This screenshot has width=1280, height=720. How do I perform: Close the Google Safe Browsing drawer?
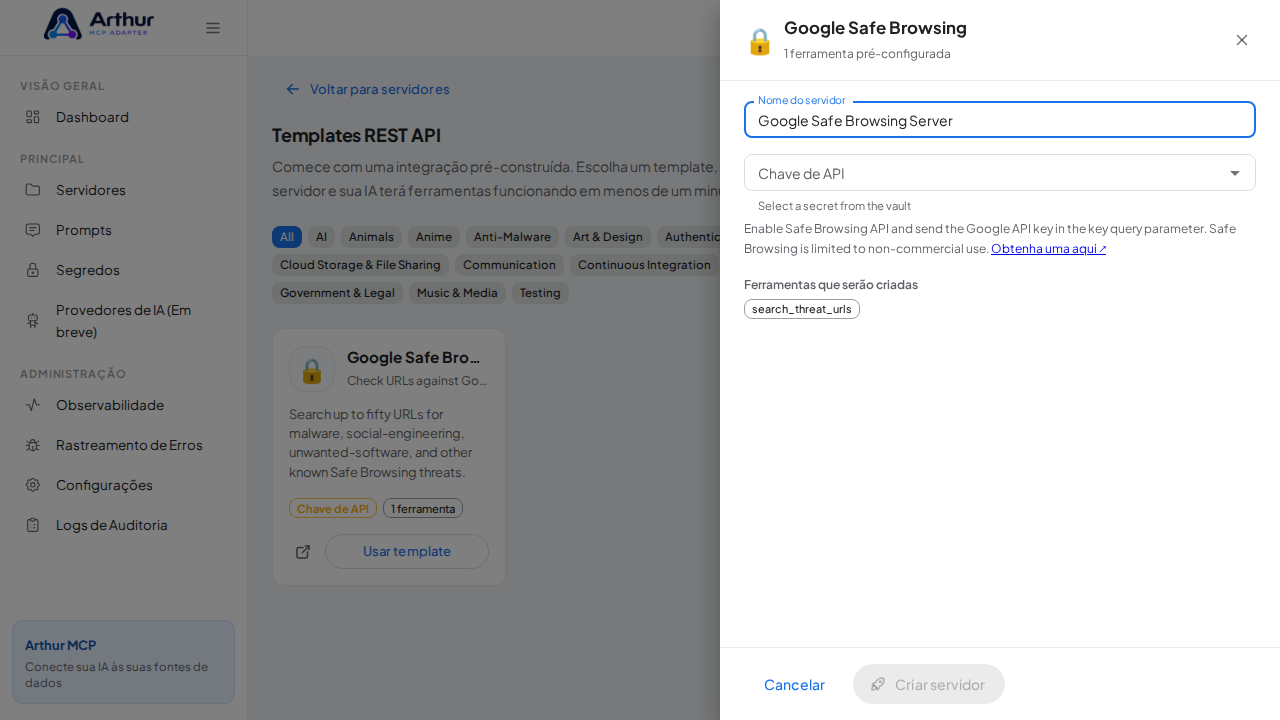1242,40
